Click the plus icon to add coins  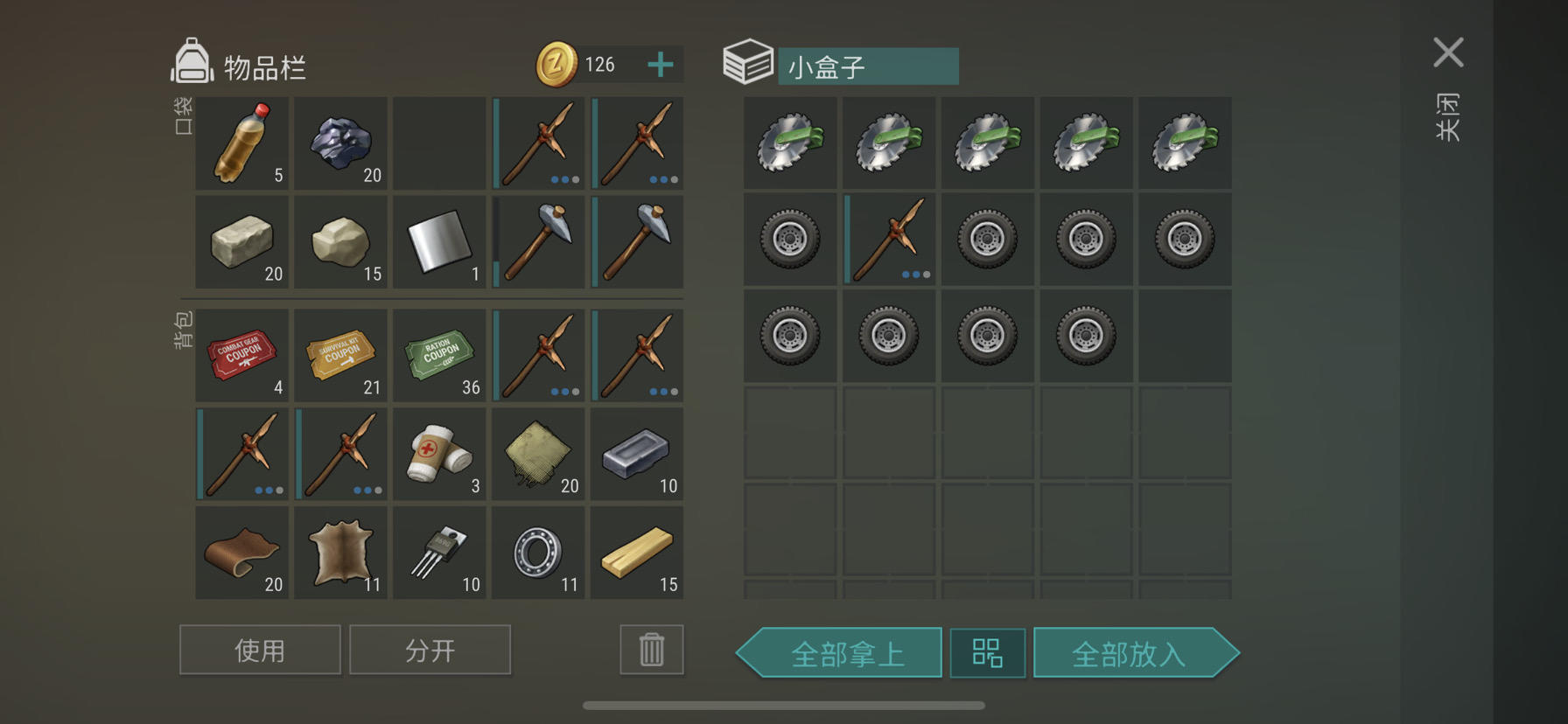click(661, 65)
